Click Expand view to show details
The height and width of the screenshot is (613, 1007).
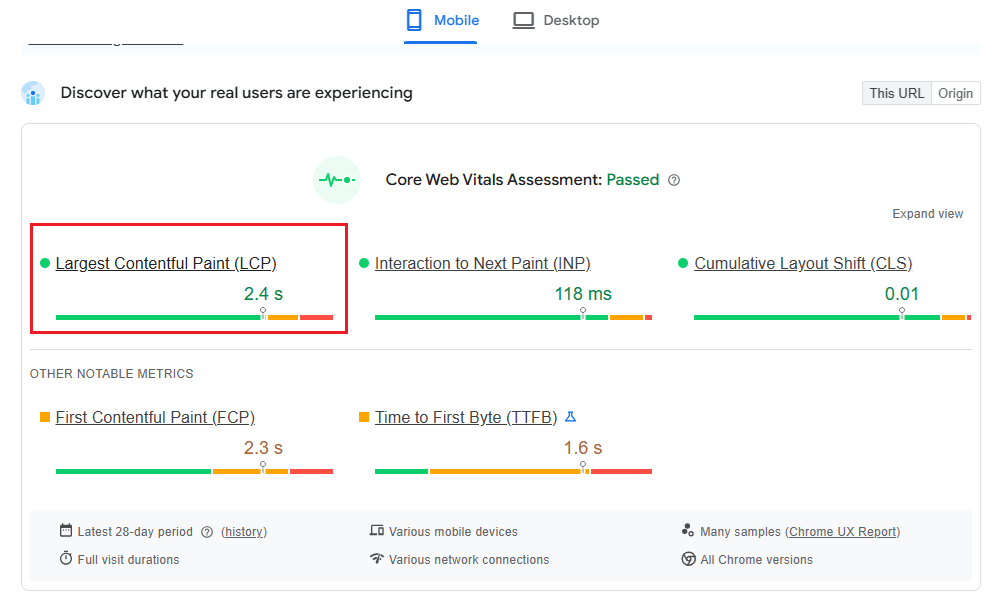click(927, 213)
